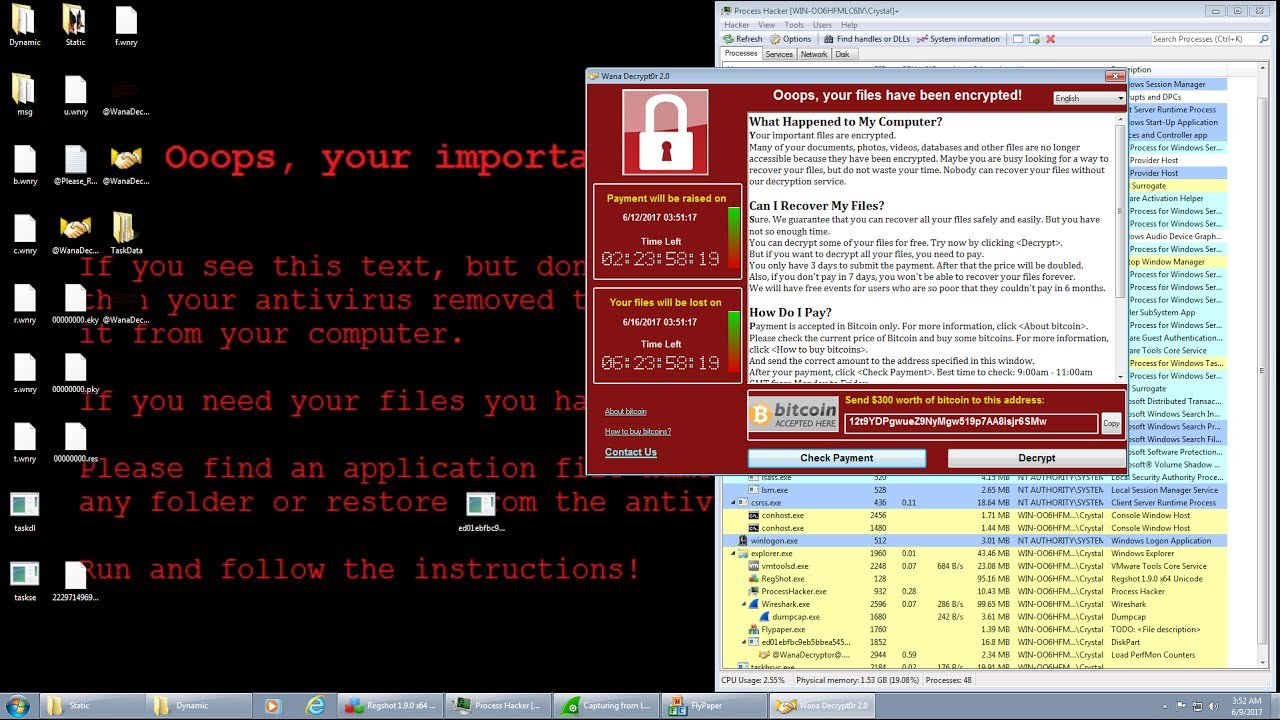This screenshot has height=720, width=1280.
Task: Open the Users menu in Process Hacker
Action: click(822, 25)
